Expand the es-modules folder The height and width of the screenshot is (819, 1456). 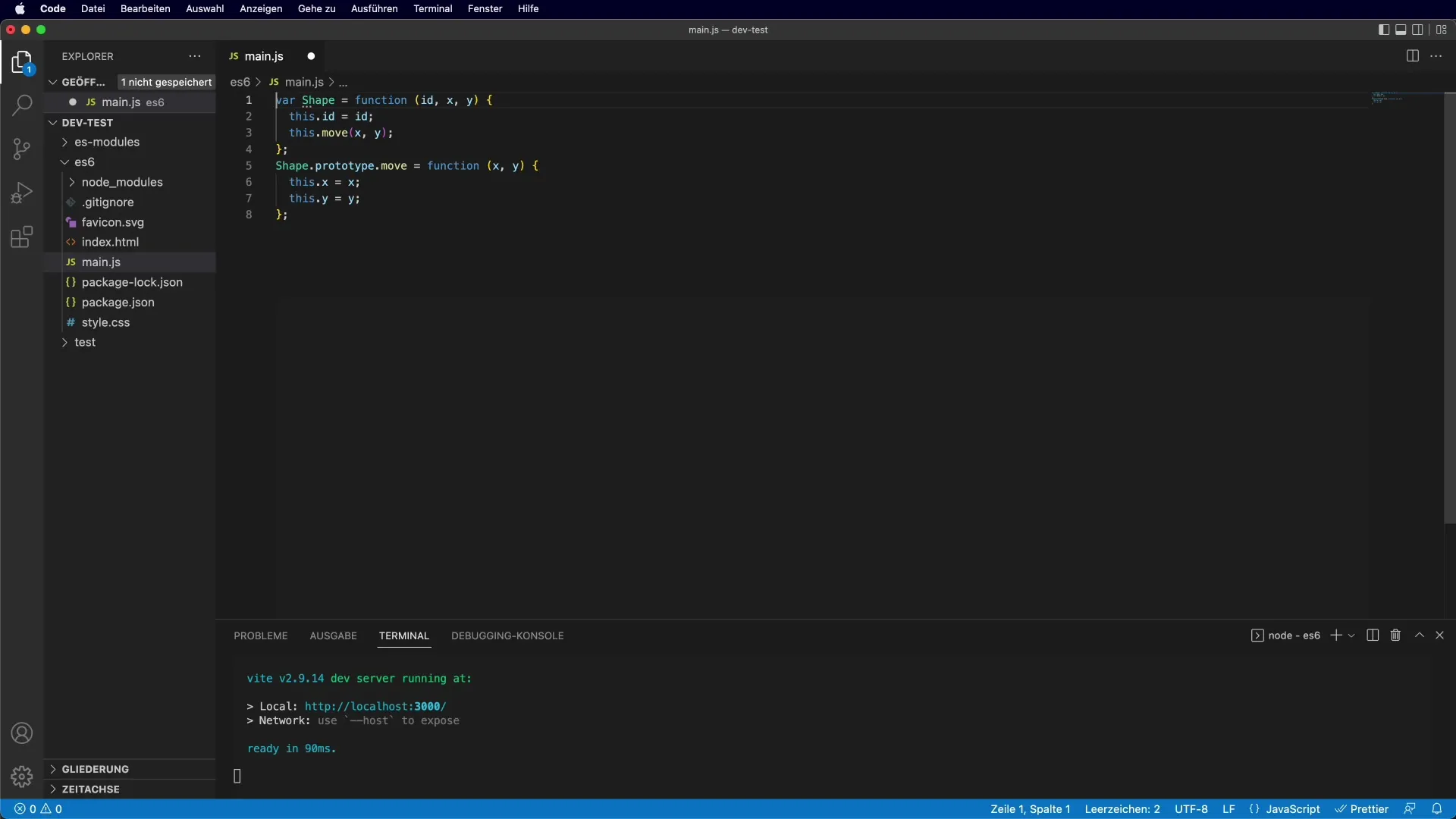point(130,142)
